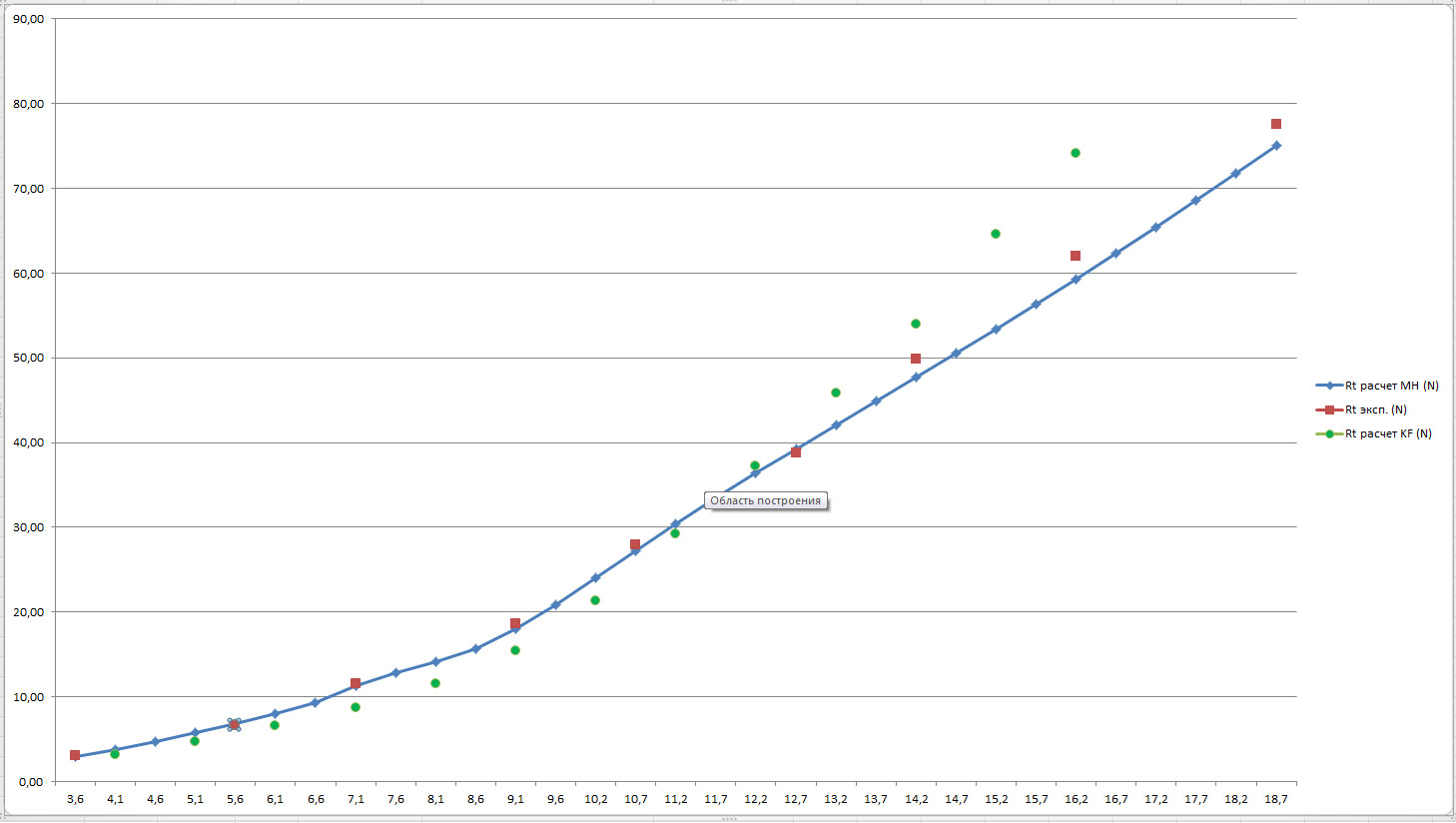Viewport: 1456px width, 823px height.
Task: Select the topmost green circle data point
Action: (x=1076, y=153)
